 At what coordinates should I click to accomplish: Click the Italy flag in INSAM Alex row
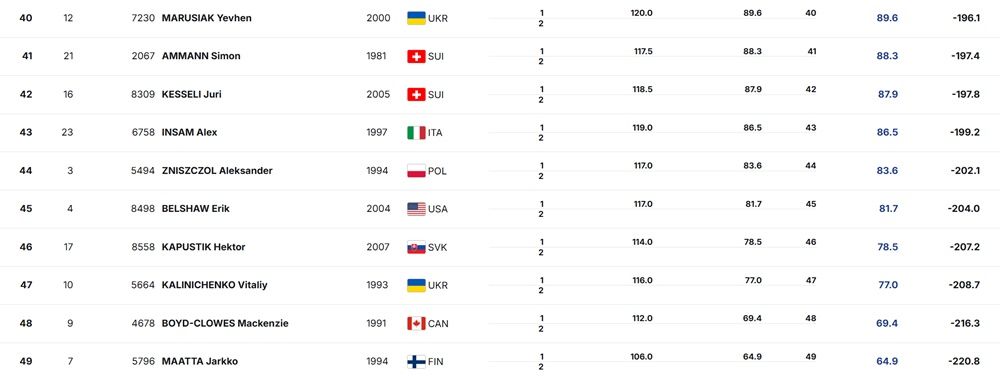[x=416, y=133]
